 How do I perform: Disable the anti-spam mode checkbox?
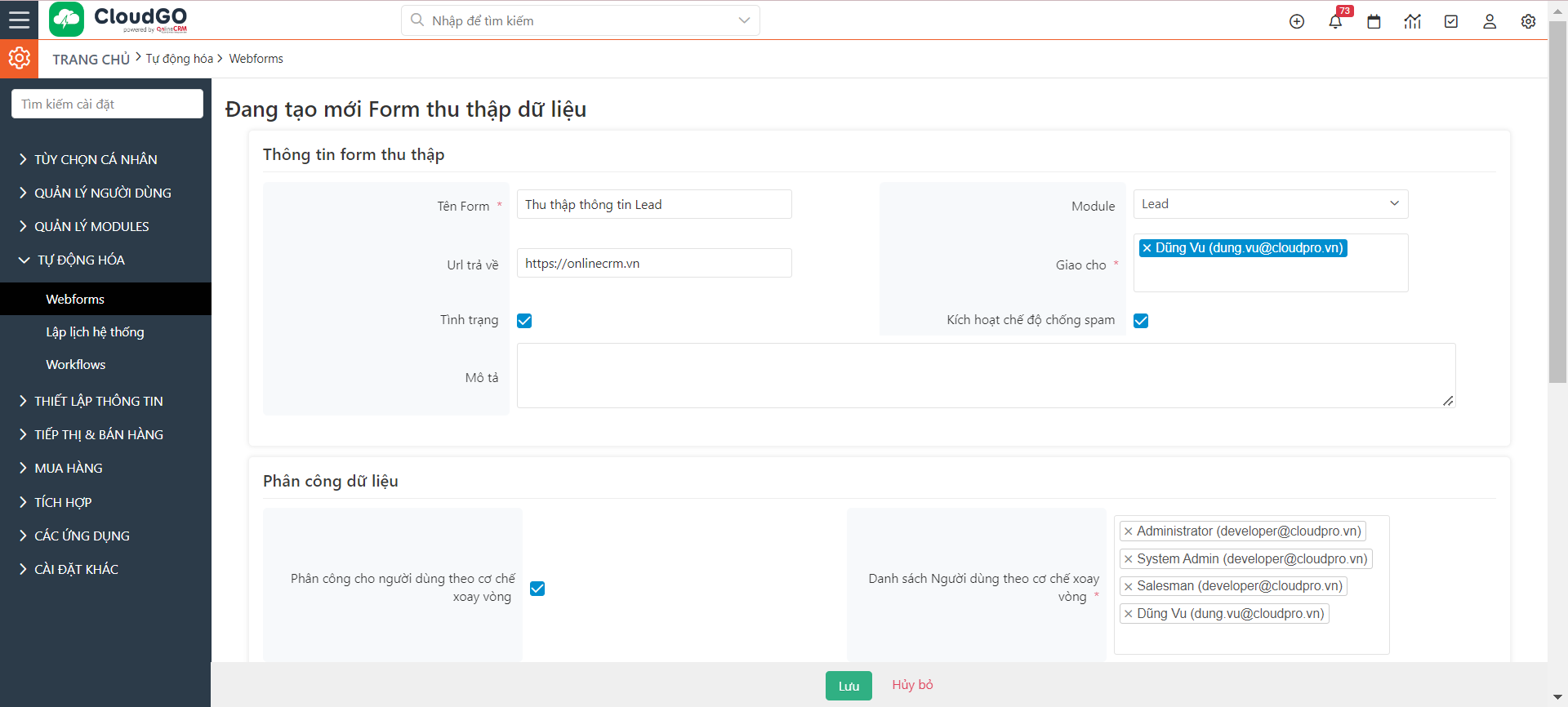(1141, 321)
